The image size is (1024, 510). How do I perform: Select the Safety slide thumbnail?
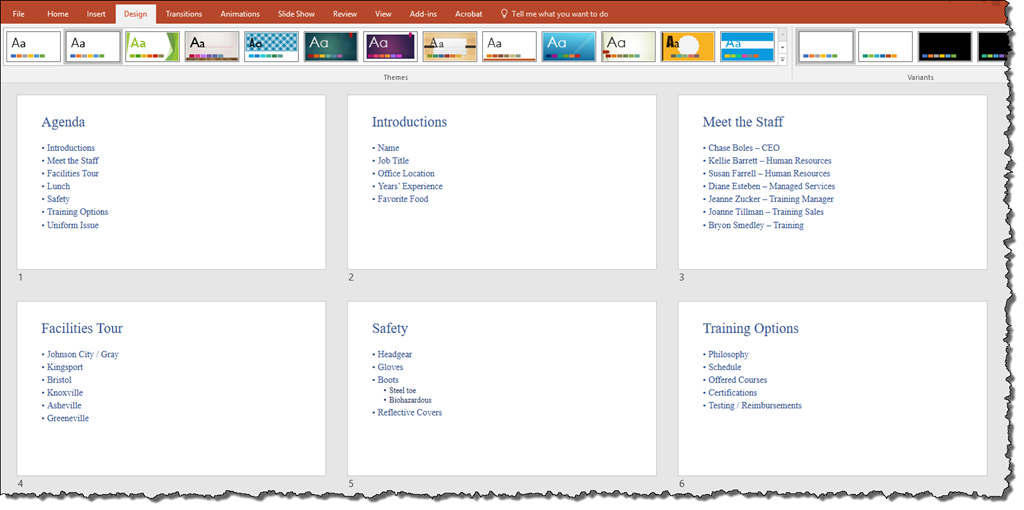pyautogui.click(x=502, y=388)
